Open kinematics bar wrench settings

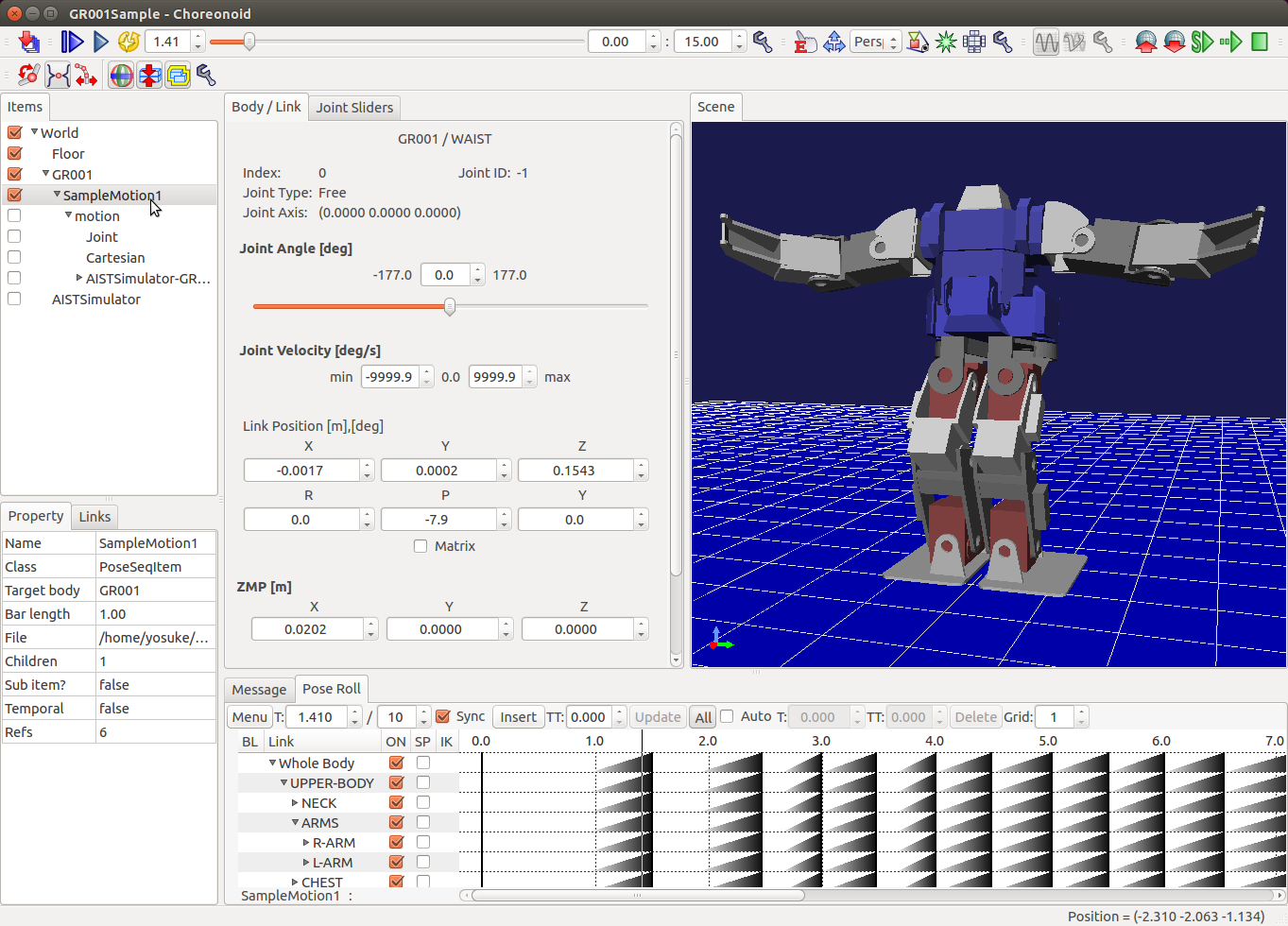click(x=206, y=75)
